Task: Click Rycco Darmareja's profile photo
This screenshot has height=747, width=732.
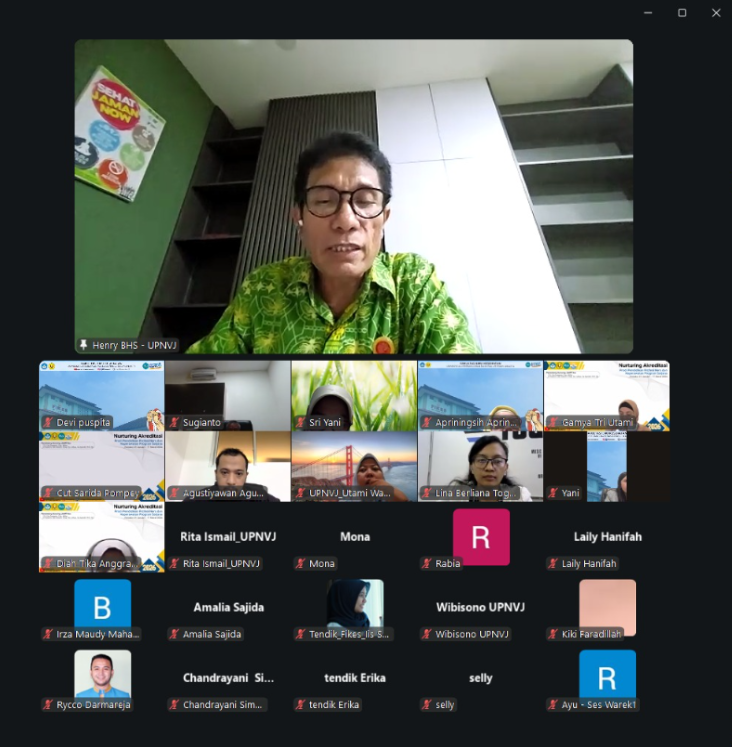Action: (102, 675)
